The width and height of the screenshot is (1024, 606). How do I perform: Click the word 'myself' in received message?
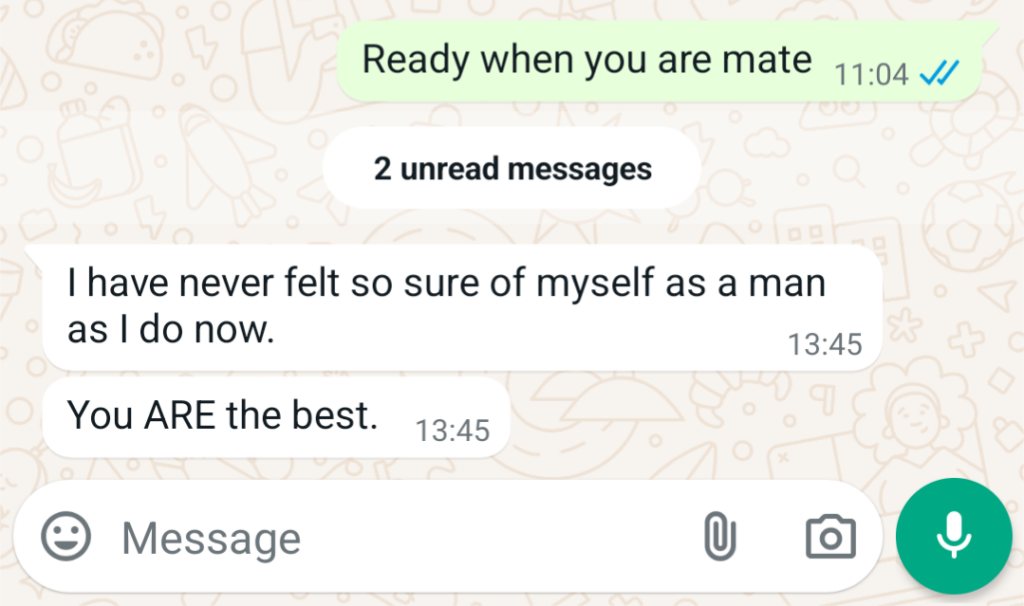coord(594,285)
